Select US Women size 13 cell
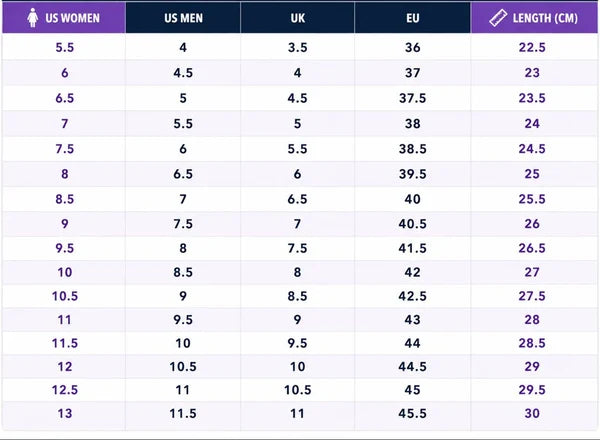Viewport: 600px width, 440px height. (64, 413)
